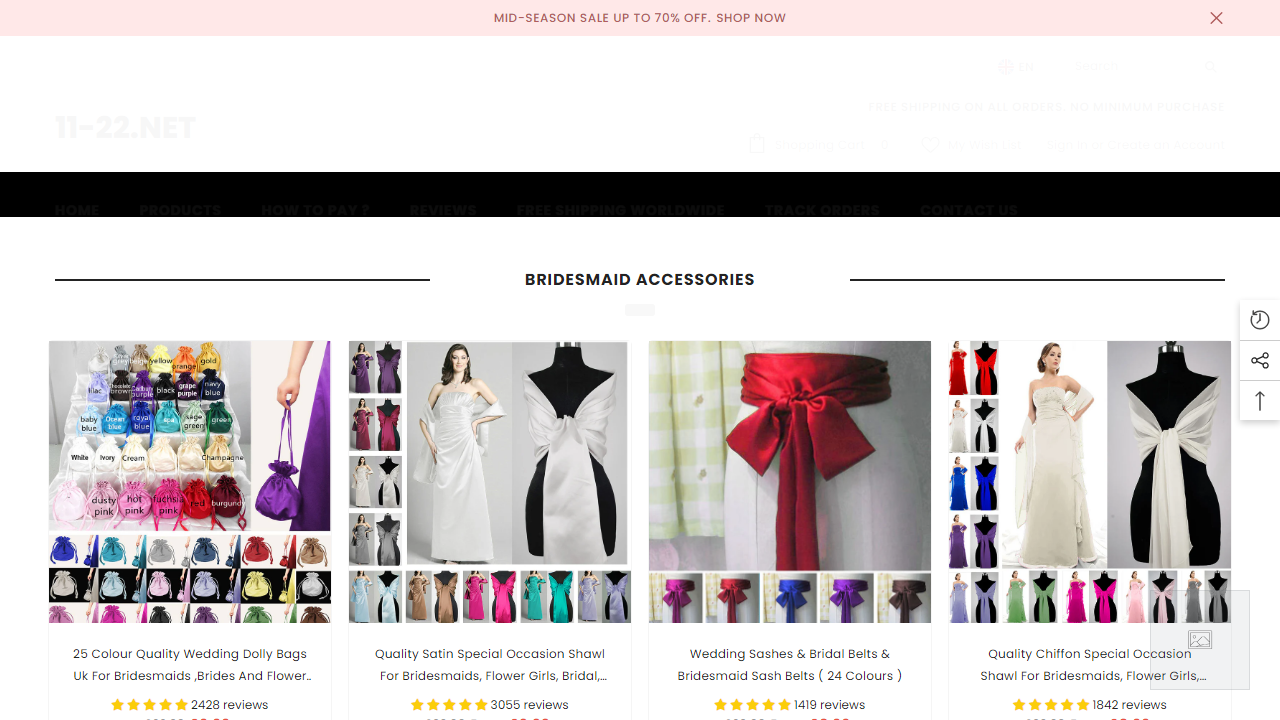Close the mid-season sale banner
This screenshot has width=1280, height=720.
(1216, 18)
